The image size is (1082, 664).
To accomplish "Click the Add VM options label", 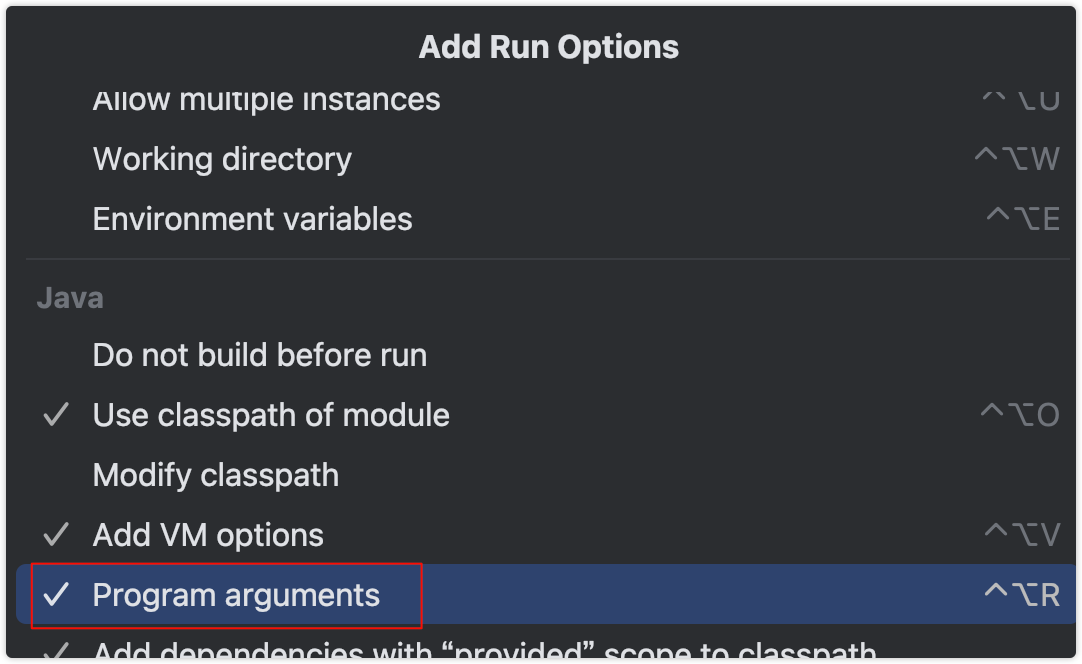I will 208,535.
